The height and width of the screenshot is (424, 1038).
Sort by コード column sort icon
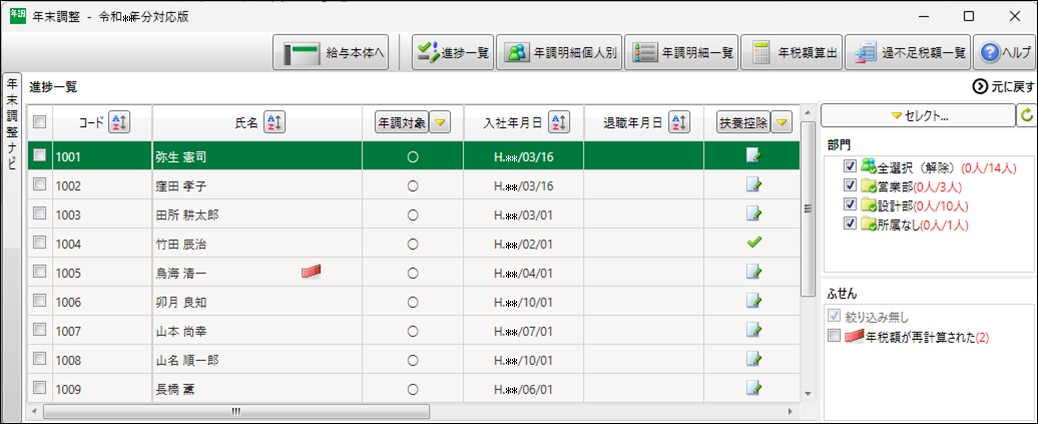point(118,123)
